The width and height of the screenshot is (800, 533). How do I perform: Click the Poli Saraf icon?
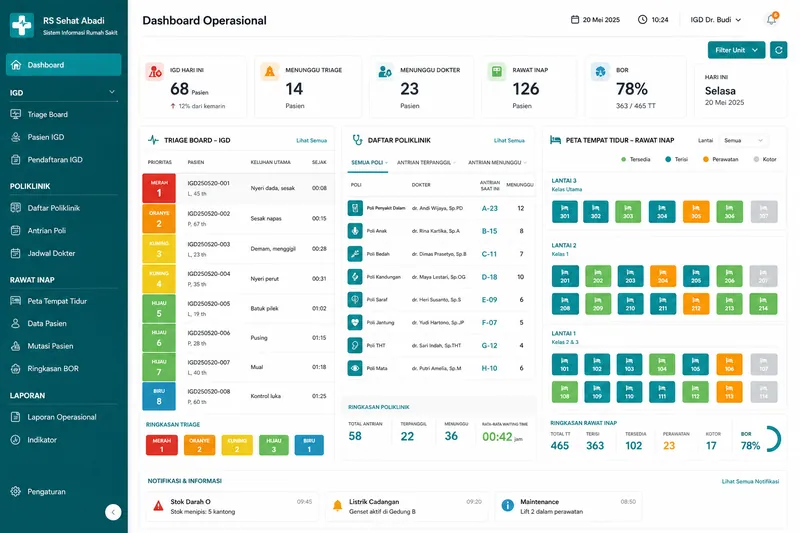point(355,299)
